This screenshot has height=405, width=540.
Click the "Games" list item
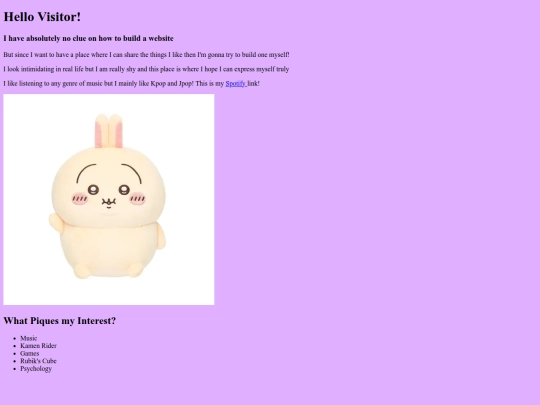(x=30, y=353)
